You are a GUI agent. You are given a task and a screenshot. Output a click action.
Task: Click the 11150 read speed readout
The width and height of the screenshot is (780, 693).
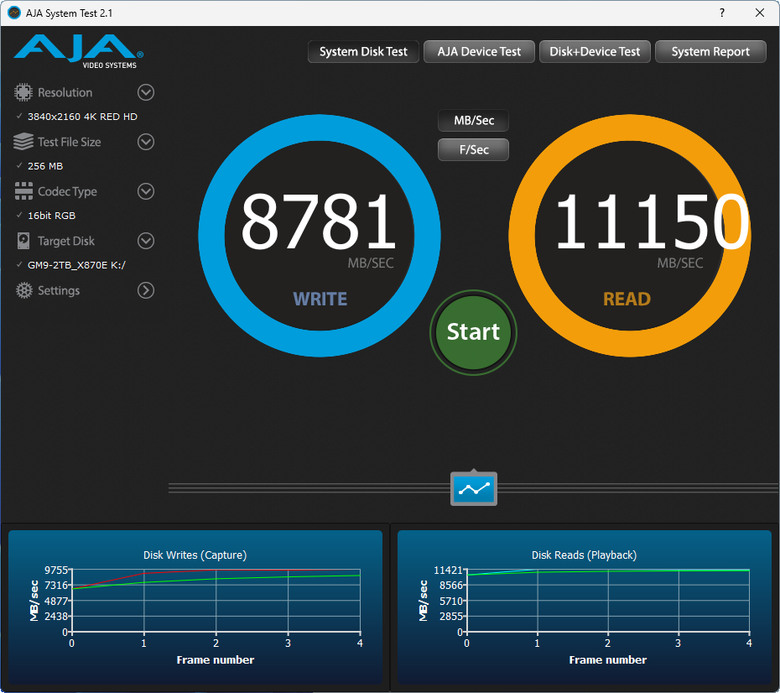652,221
